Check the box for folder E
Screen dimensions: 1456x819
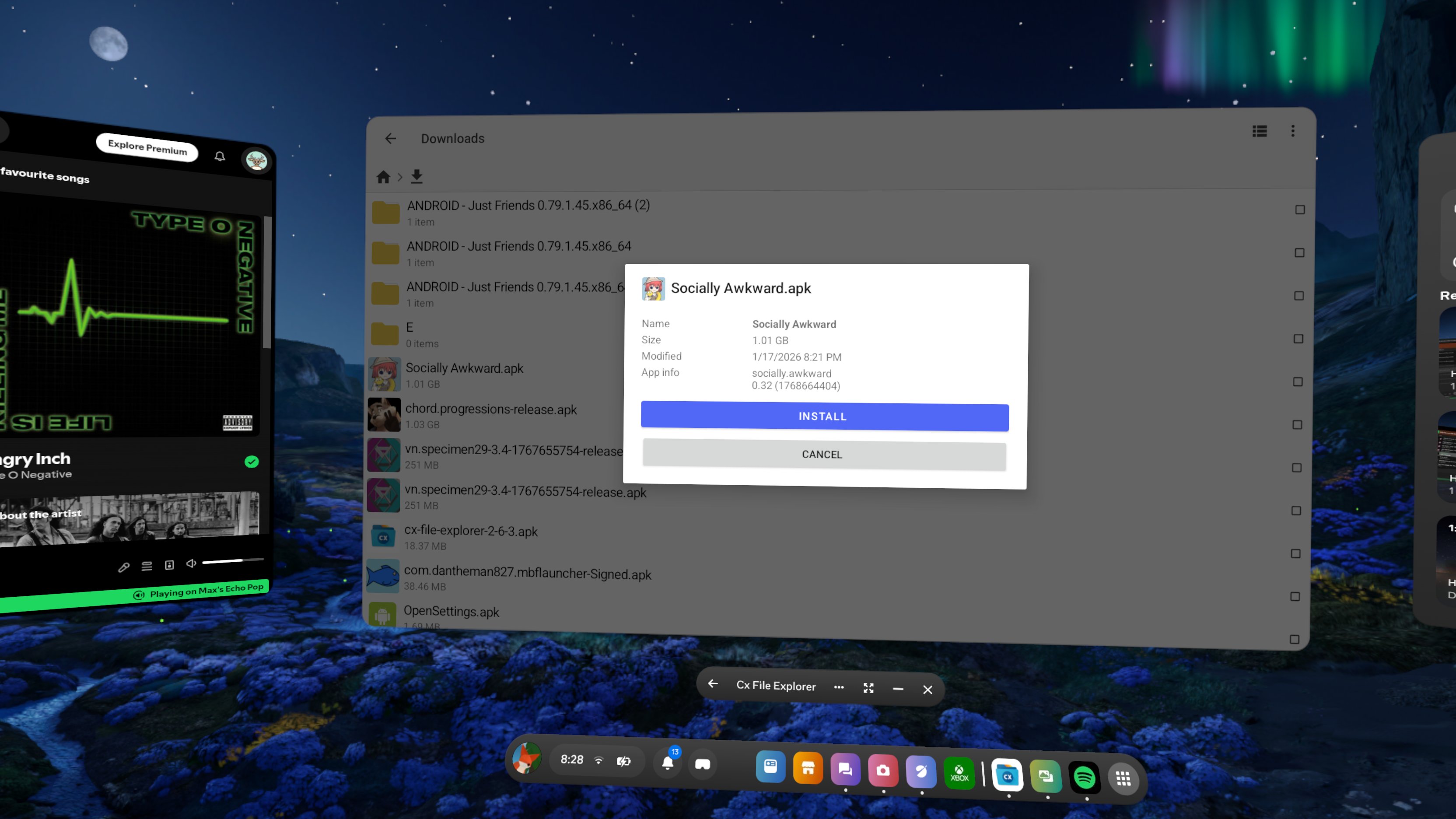[x=1298, y=339]
